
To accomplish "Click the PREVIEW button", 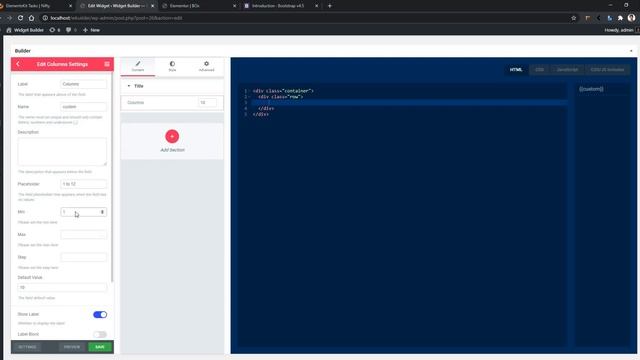I will pos(72,347).
